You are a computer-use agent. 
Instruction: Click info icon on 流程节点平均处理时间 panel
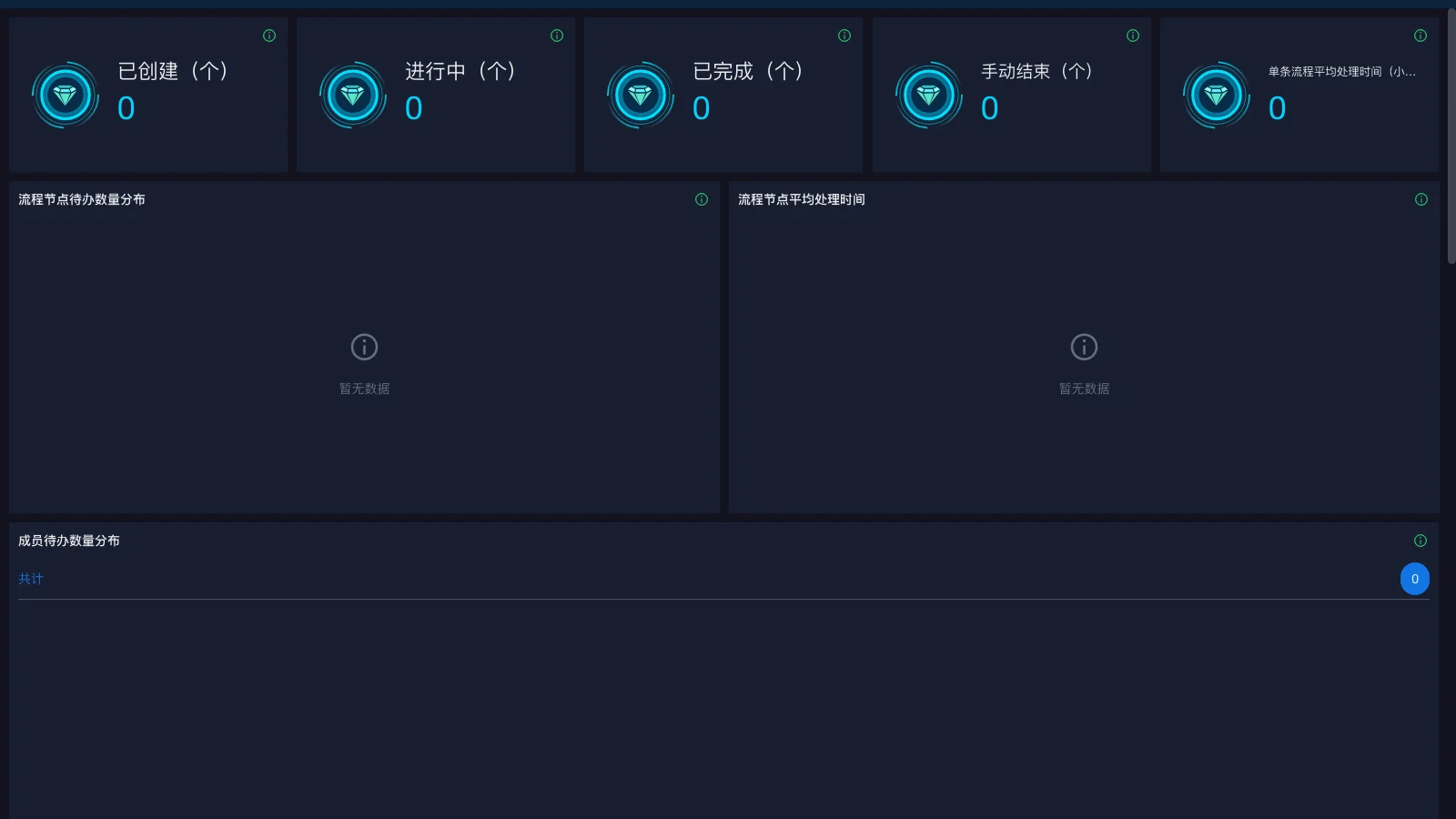point(1421,199)
